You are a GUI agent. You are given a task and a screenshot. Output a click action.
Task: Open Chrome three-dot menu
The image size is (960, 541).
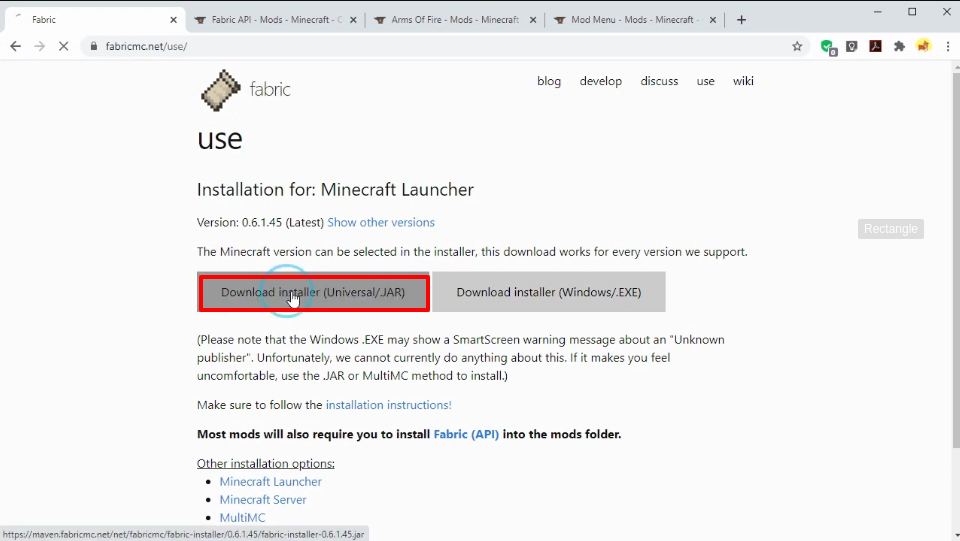pyautogui.click(x=948, y=46)
